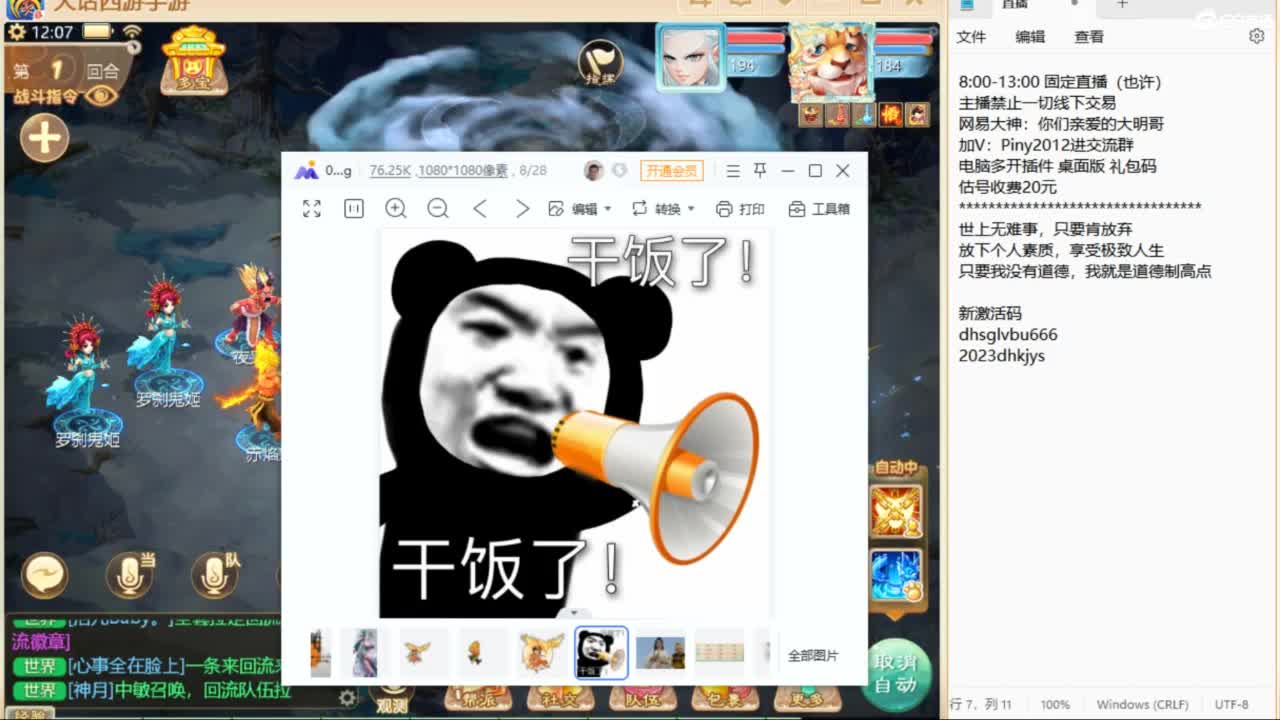The width and height of the screenshot is (1280, 720).
Task: Select the long-haired lady thumbnail
Action: coord(363,653)
